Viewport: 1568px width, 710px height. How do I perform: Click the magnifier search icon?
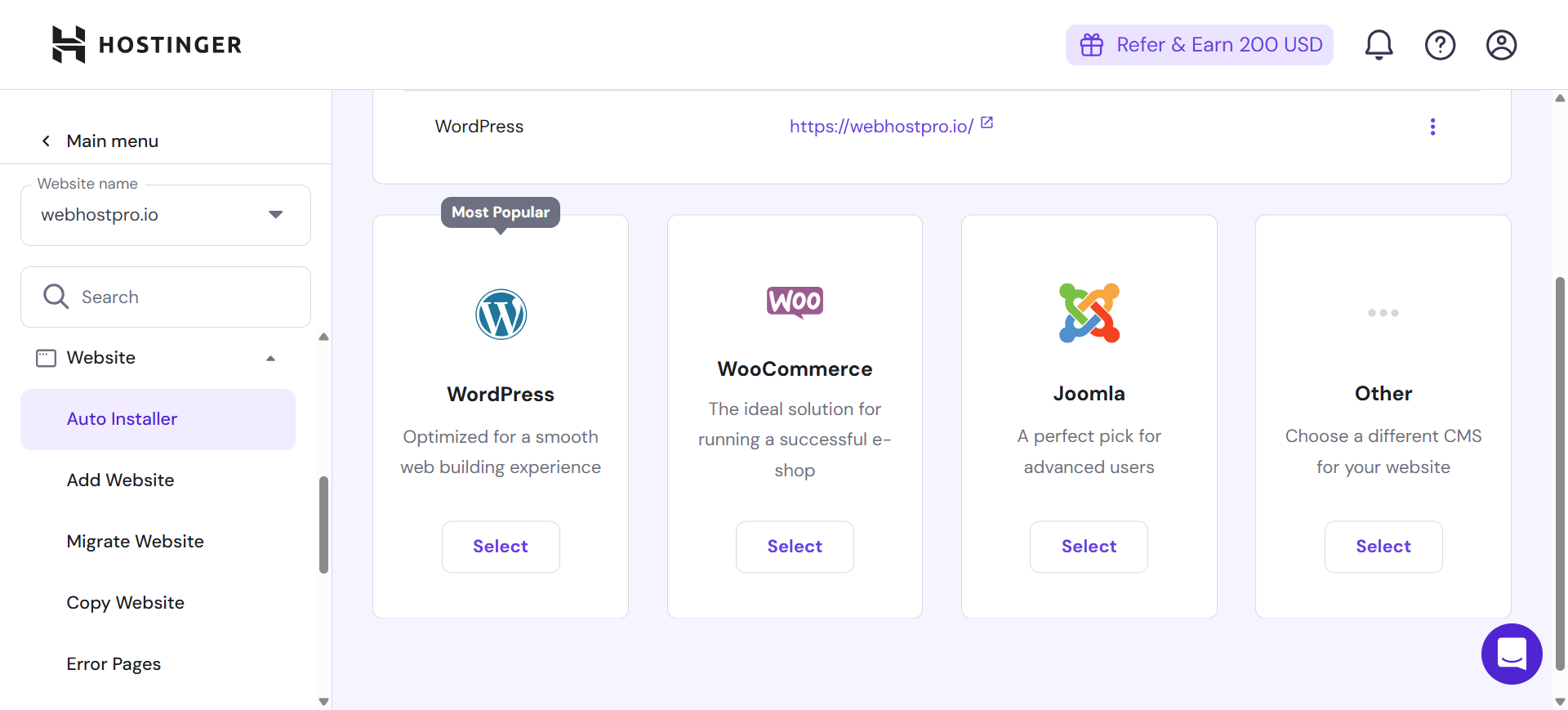click(x=56, y=297)
